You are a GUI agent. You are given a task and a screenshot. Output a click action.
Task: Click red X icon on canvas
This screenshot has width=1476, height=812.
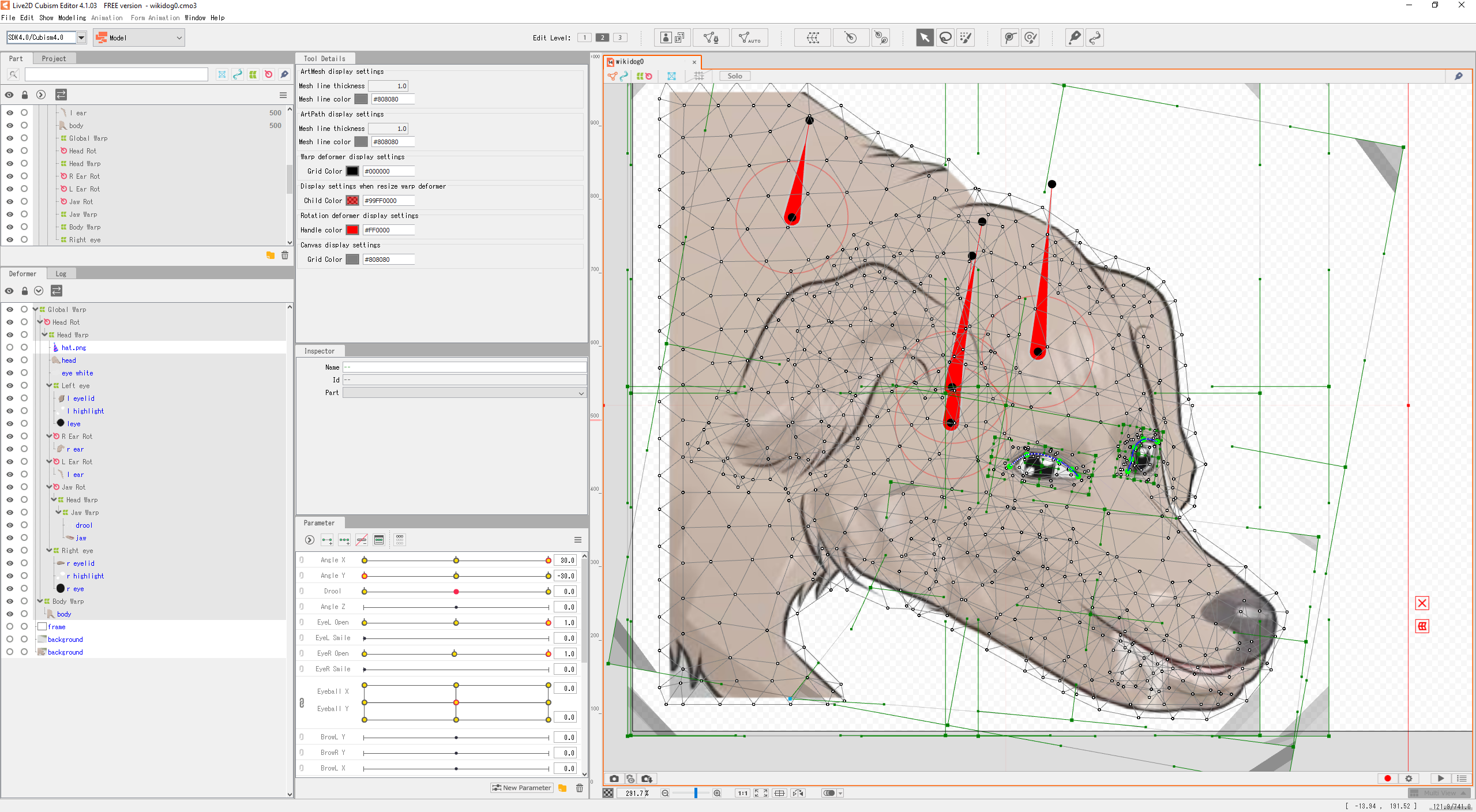[x=1422, y=603]
